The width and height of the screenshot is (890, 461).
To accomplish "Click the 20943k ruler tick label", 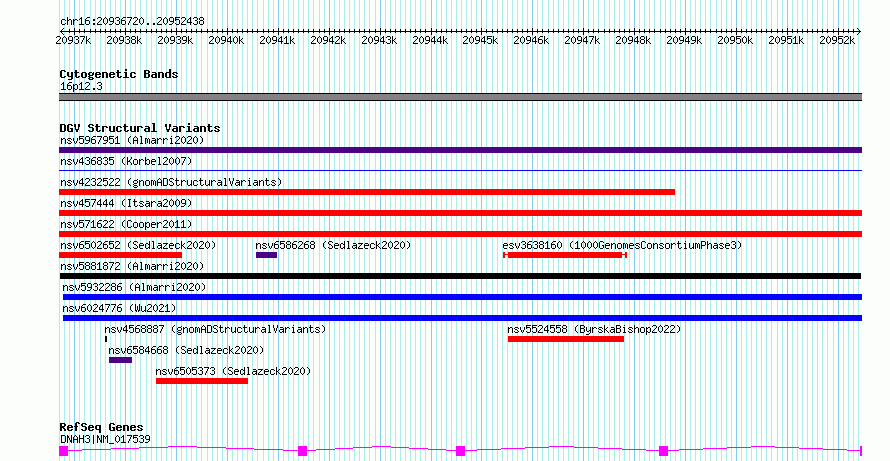I will [379, 40].
